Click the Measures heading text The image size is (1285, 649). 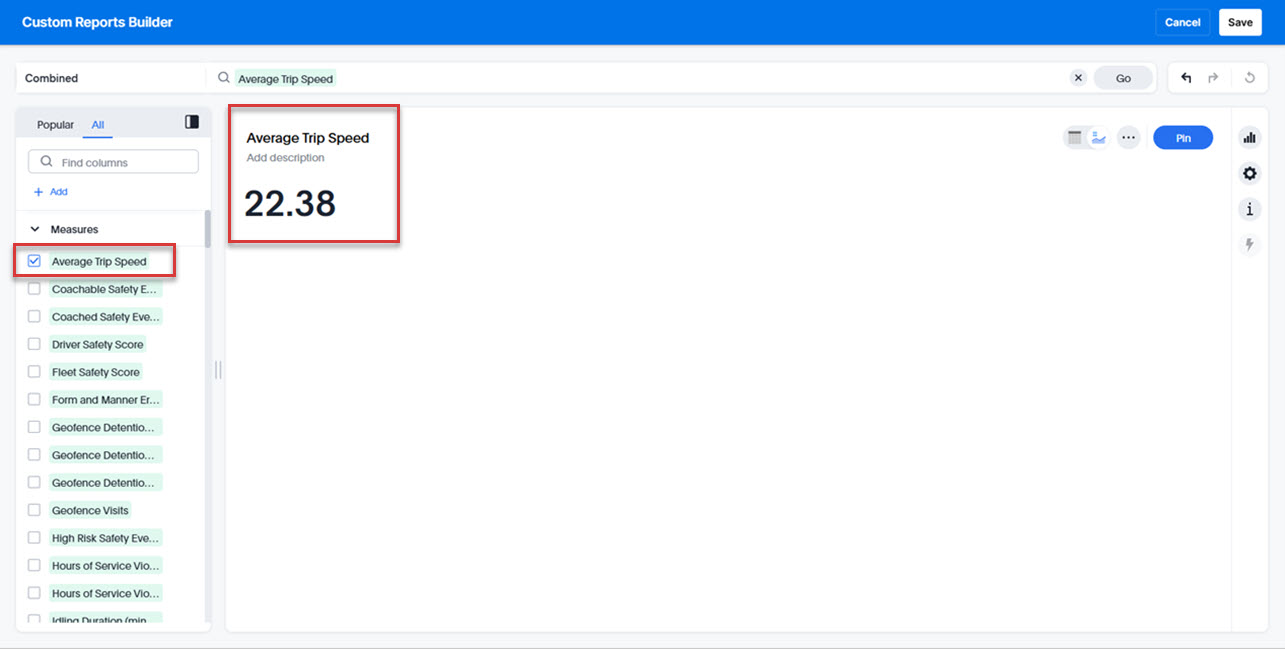(x=75, y=229)
